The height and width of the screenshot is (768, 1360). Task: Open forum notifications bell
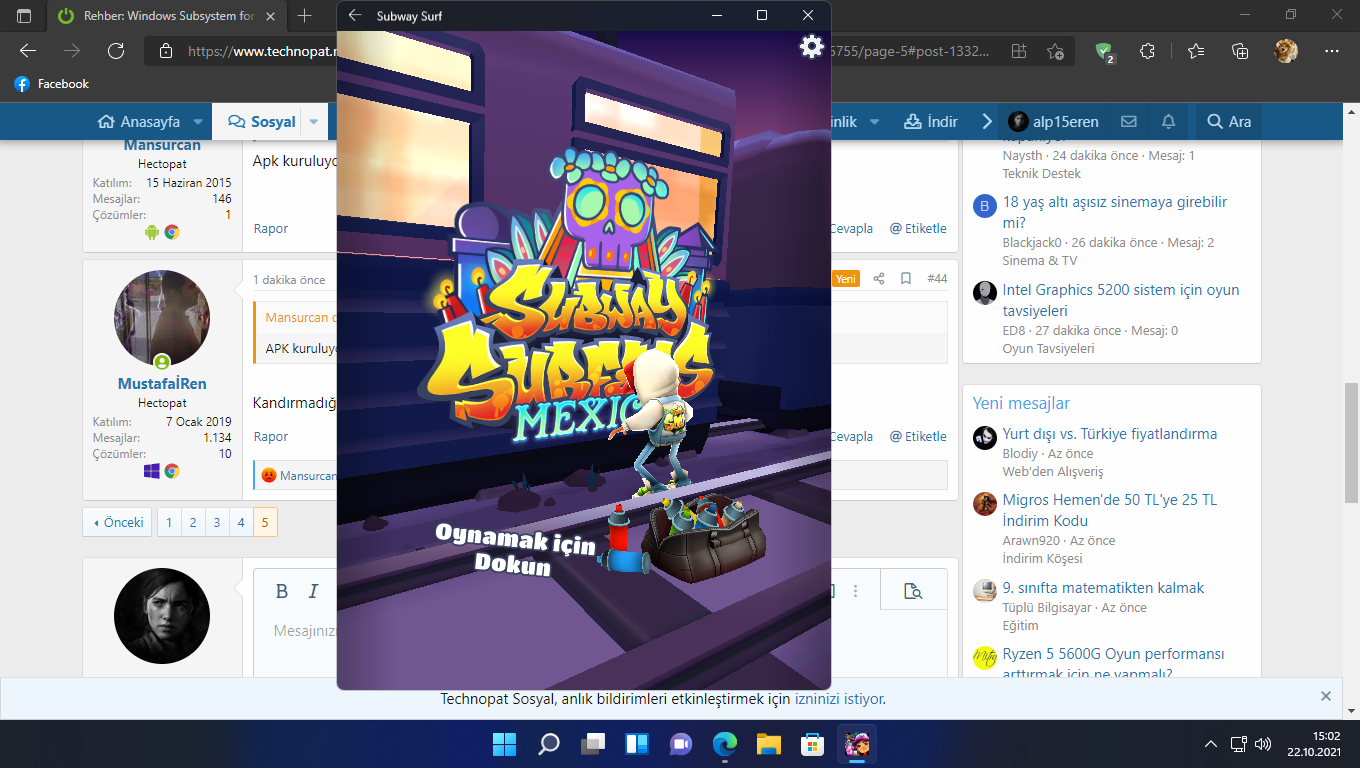pos(1168,122)
